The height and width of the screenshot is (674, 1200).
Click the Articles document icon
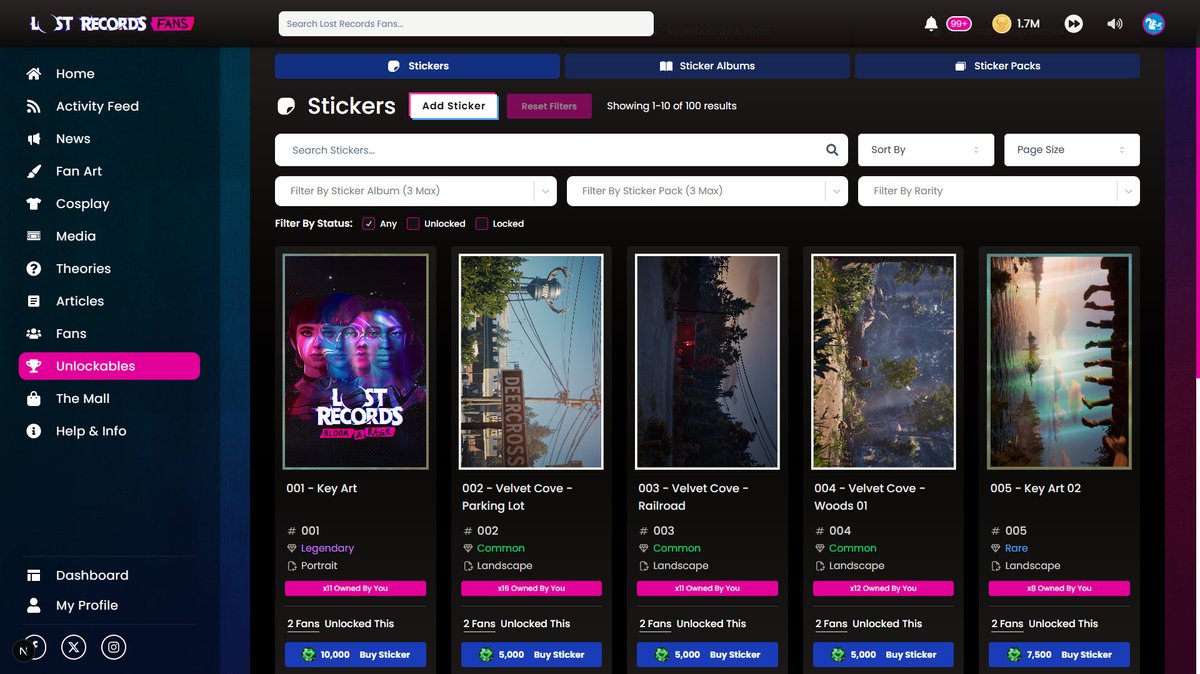34,301
